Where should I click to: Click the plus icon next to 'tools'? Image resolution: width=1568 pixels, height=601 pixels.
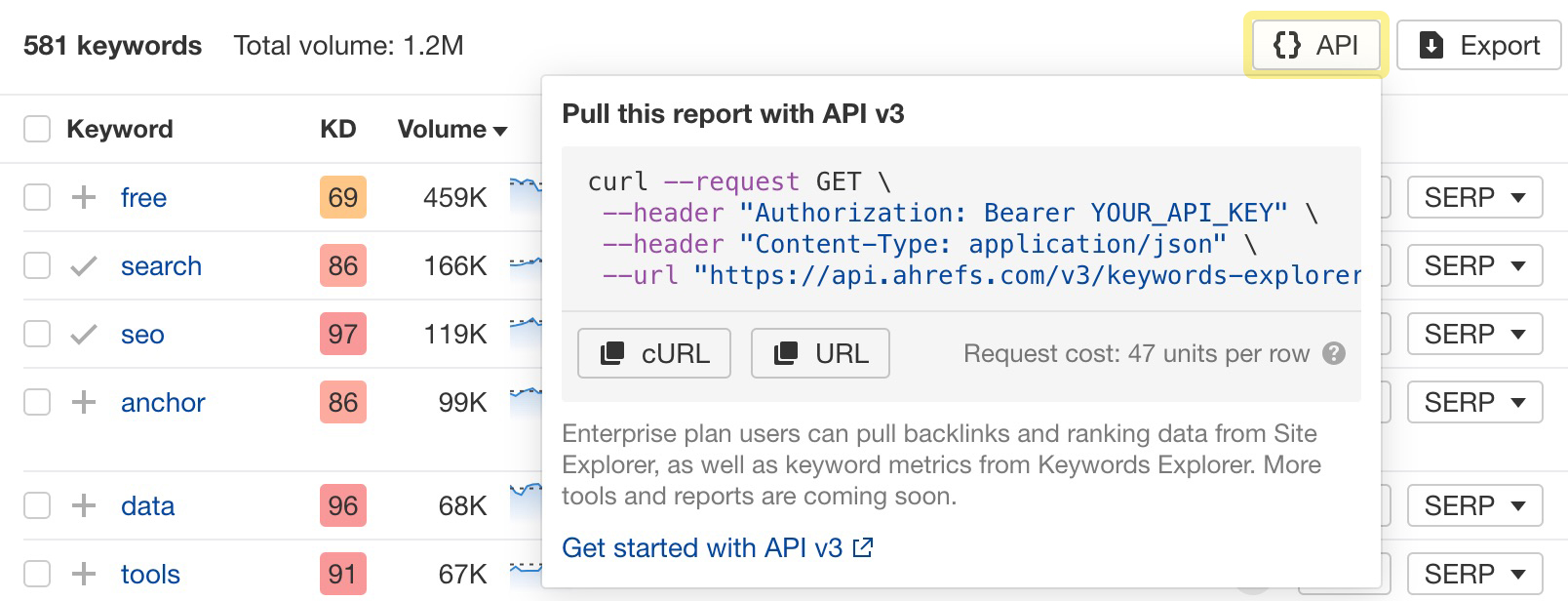point(84,574)
